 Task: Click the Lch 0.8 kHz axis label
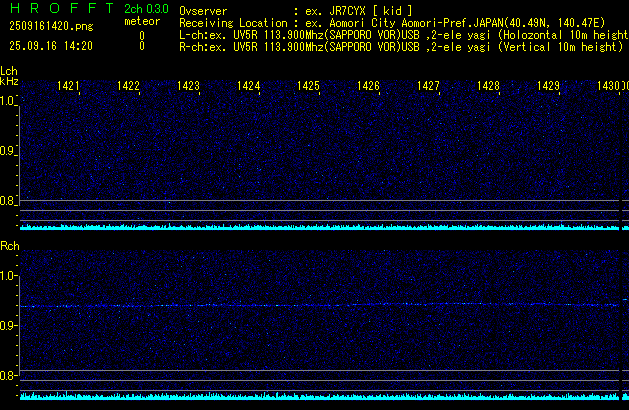8,201
